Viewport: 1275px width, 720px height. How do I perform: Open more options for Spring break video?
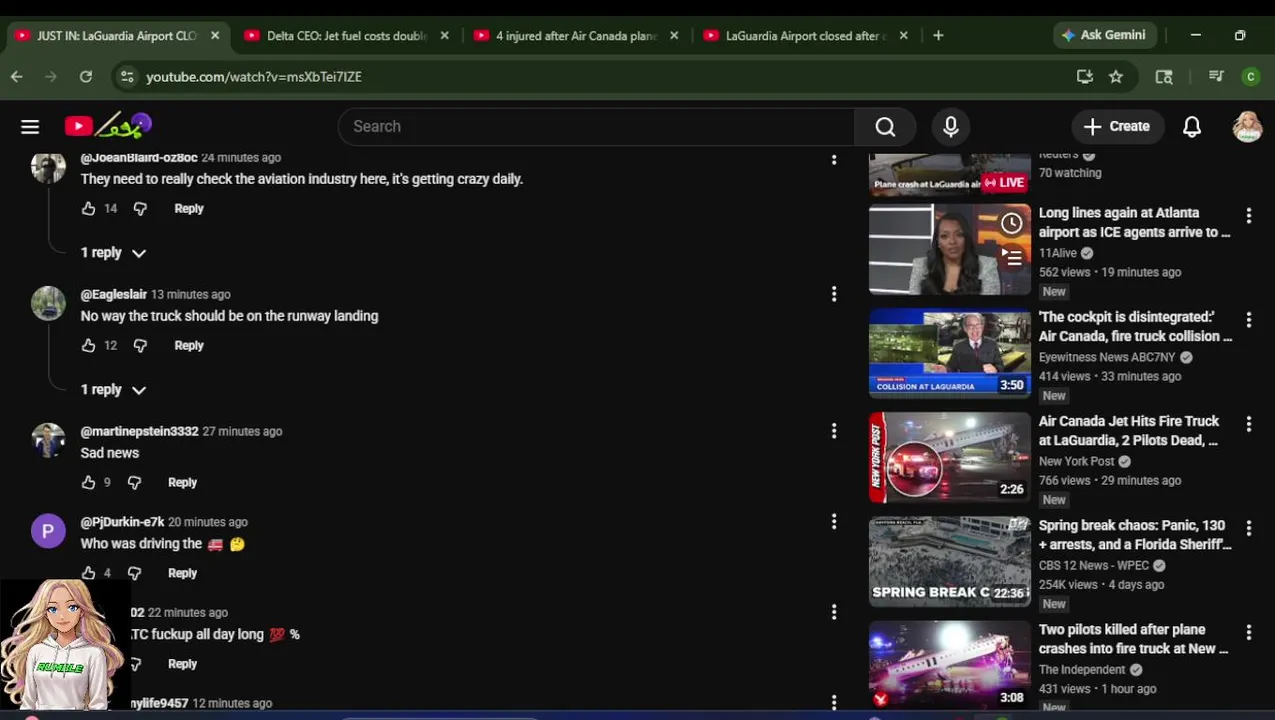(1248, 528)
